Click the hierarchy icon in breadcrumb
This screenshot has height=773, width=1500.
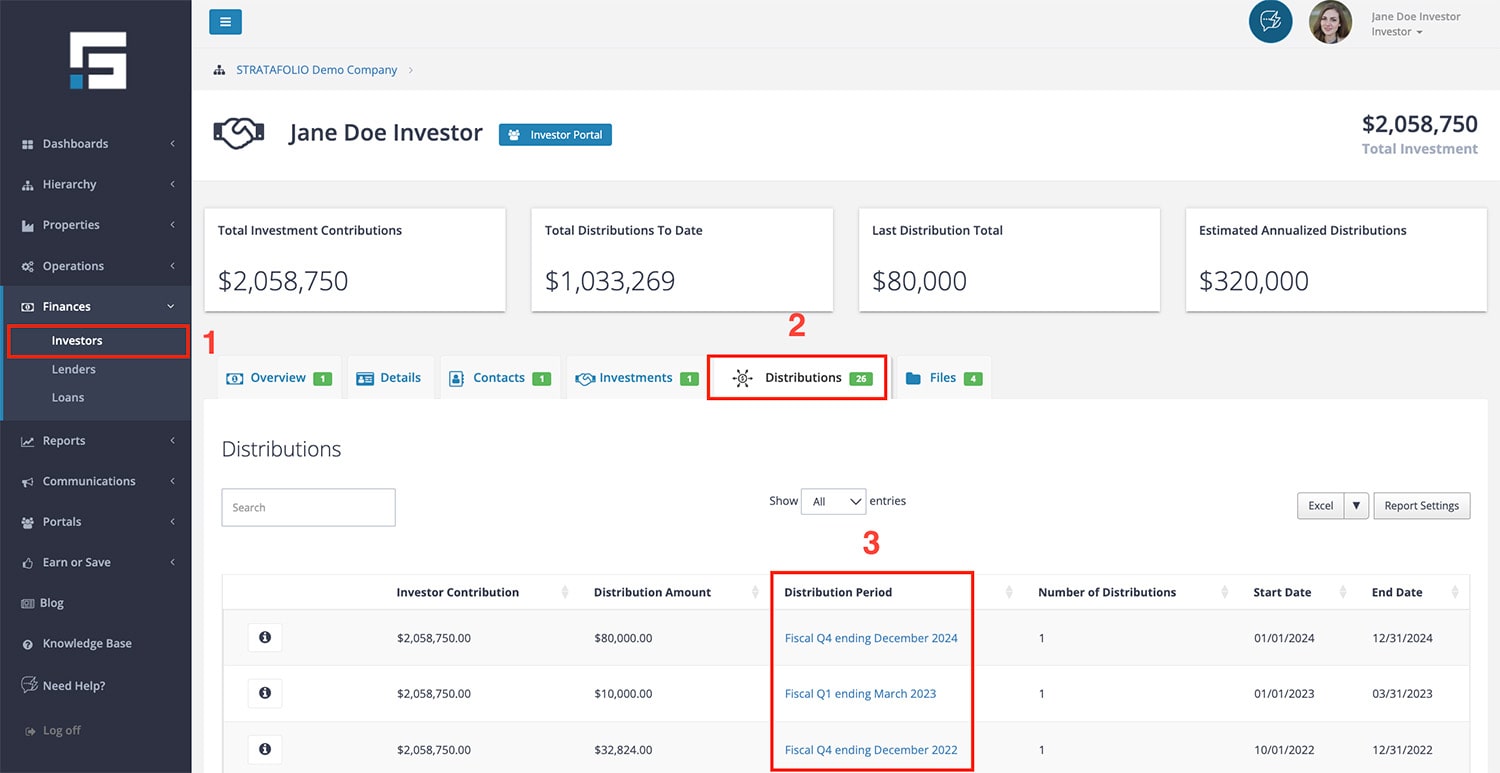(x=219, y=70)
